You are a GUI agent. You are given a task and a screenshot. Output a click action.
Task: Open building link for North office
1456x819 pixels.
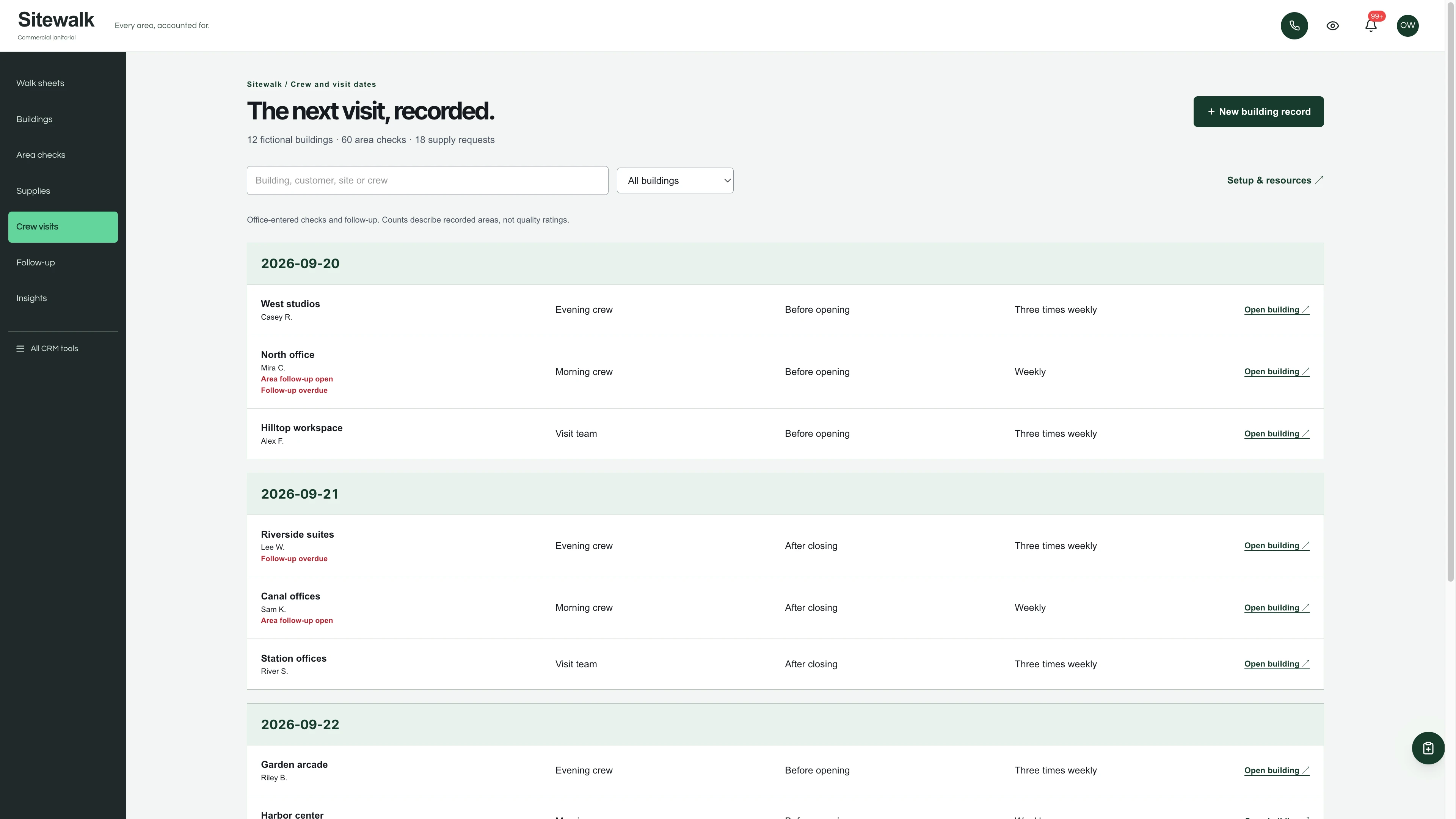coord(1276,371)
